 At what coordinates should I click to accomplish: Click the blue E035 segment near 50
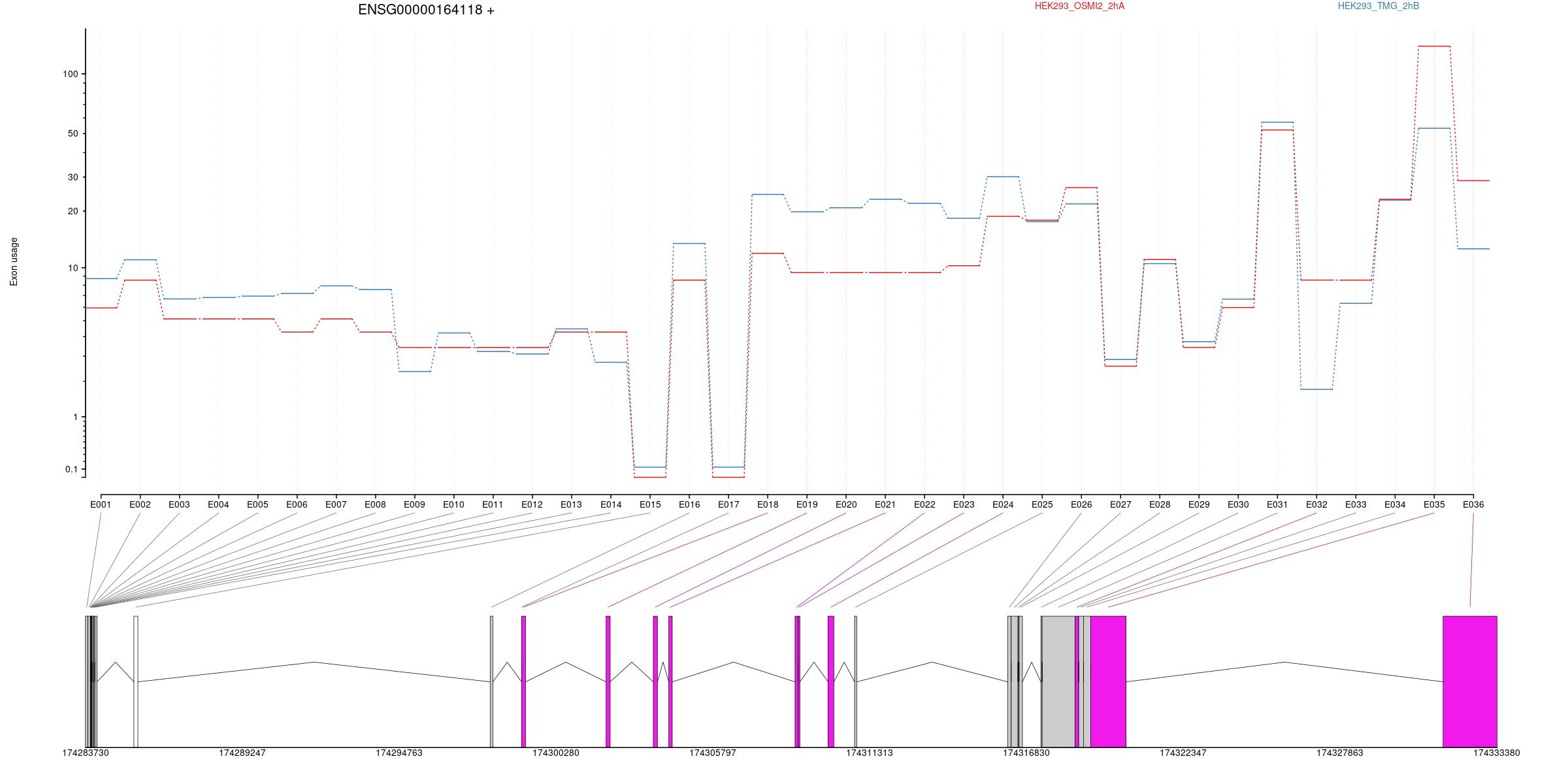click(1434, 128)
